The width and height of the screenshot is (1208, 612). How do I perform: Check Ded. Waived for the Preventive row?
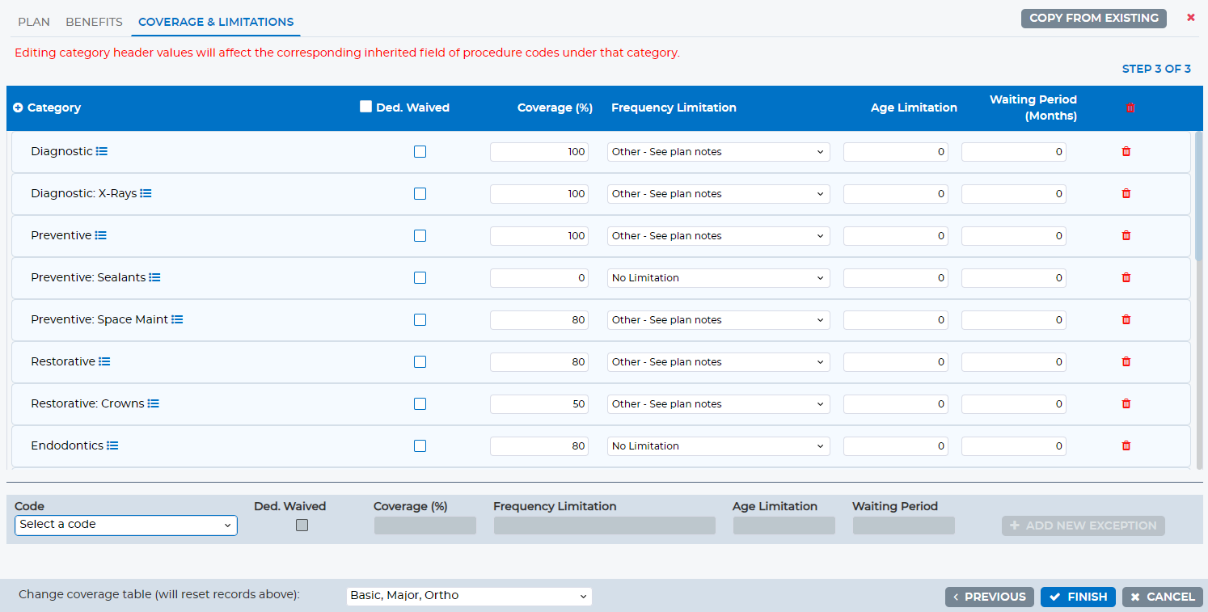[x=420, y=236]
